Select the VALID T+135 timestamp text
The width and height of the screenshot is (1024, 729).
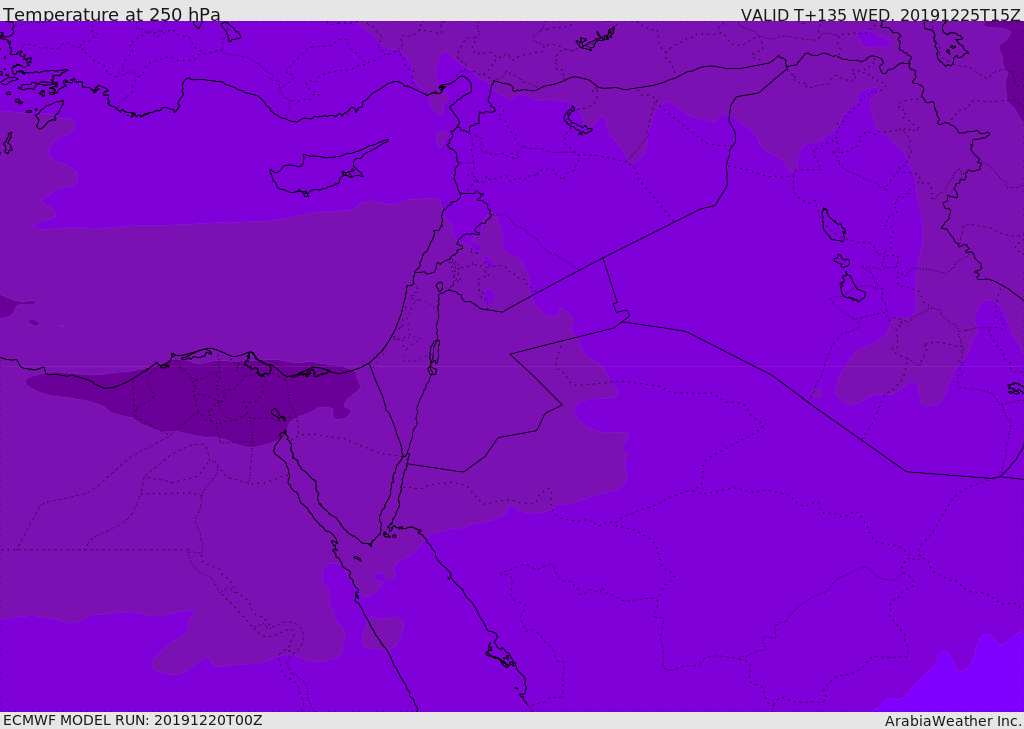click(x=880, y=14)
